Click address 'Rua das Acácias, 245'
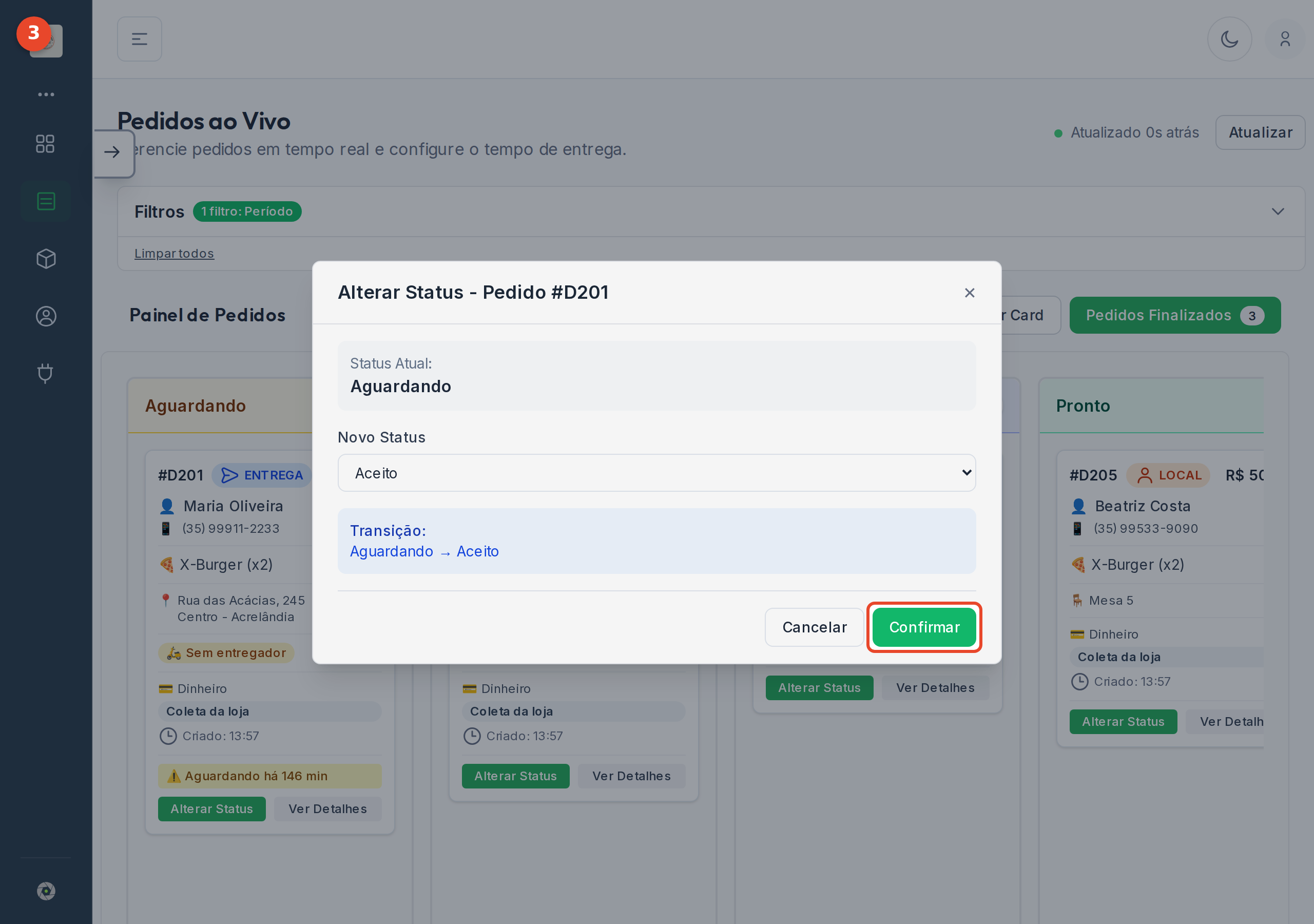 (x=241, y=601)
